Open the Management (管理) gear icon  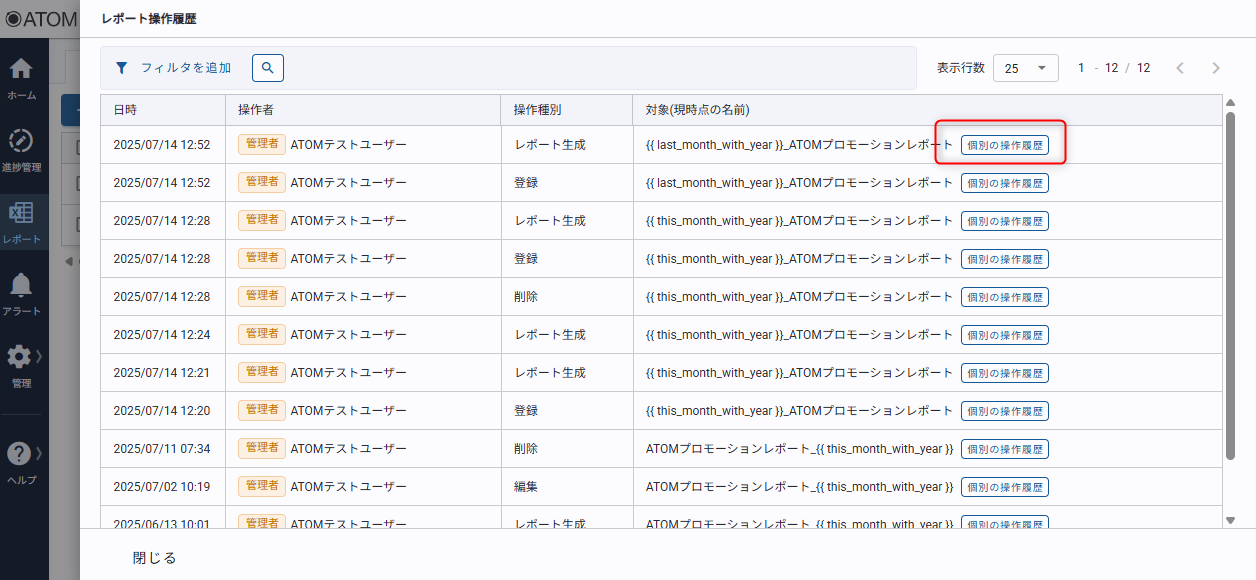pyautogui.click(x=19, y=358)
